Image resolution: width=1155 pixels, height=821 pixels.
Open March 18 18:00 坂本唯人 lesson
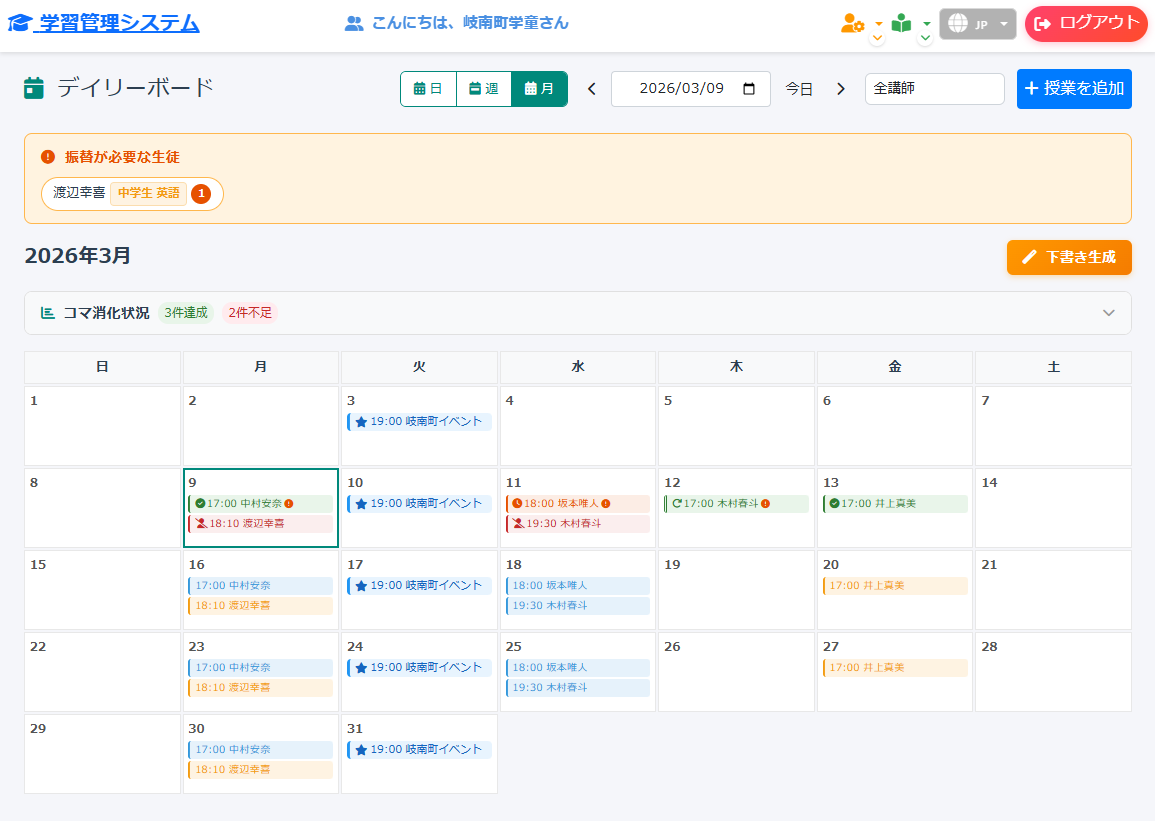[578, 585]
